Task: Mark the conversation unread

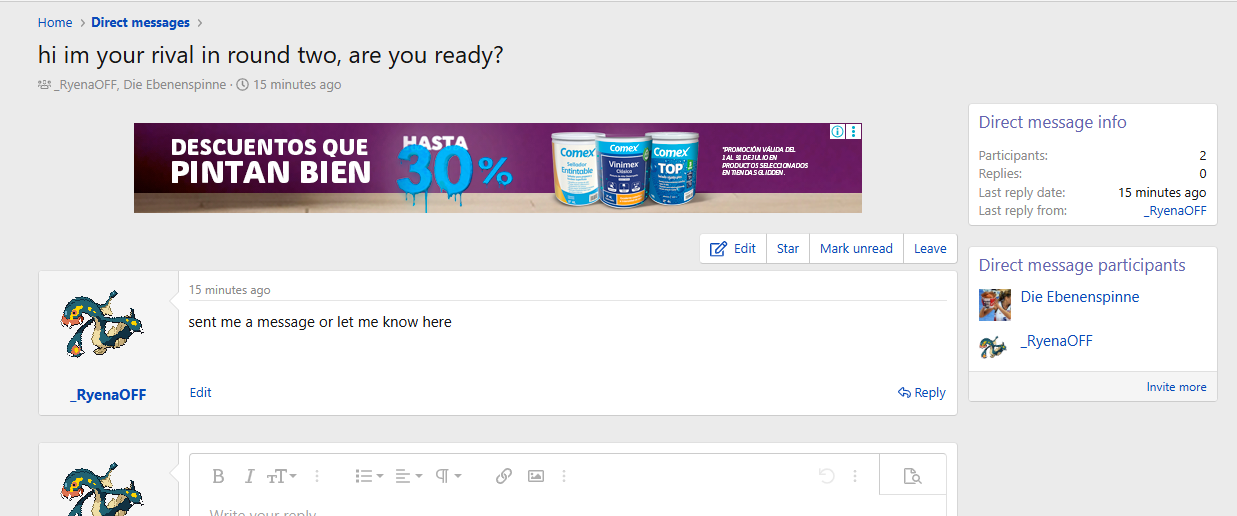Action: (856, 249)
